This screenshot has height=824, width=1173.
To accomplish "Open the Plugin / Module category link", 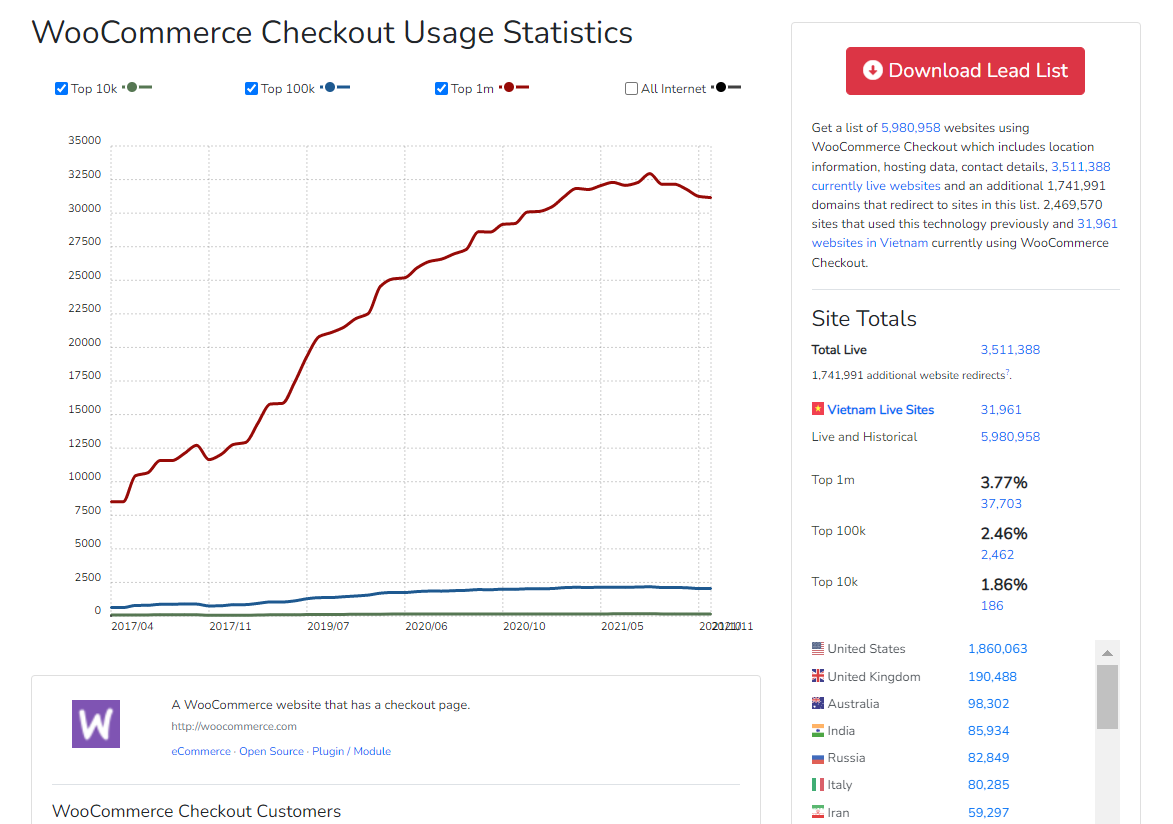I will pyautogui.click(x=351, y=751).
